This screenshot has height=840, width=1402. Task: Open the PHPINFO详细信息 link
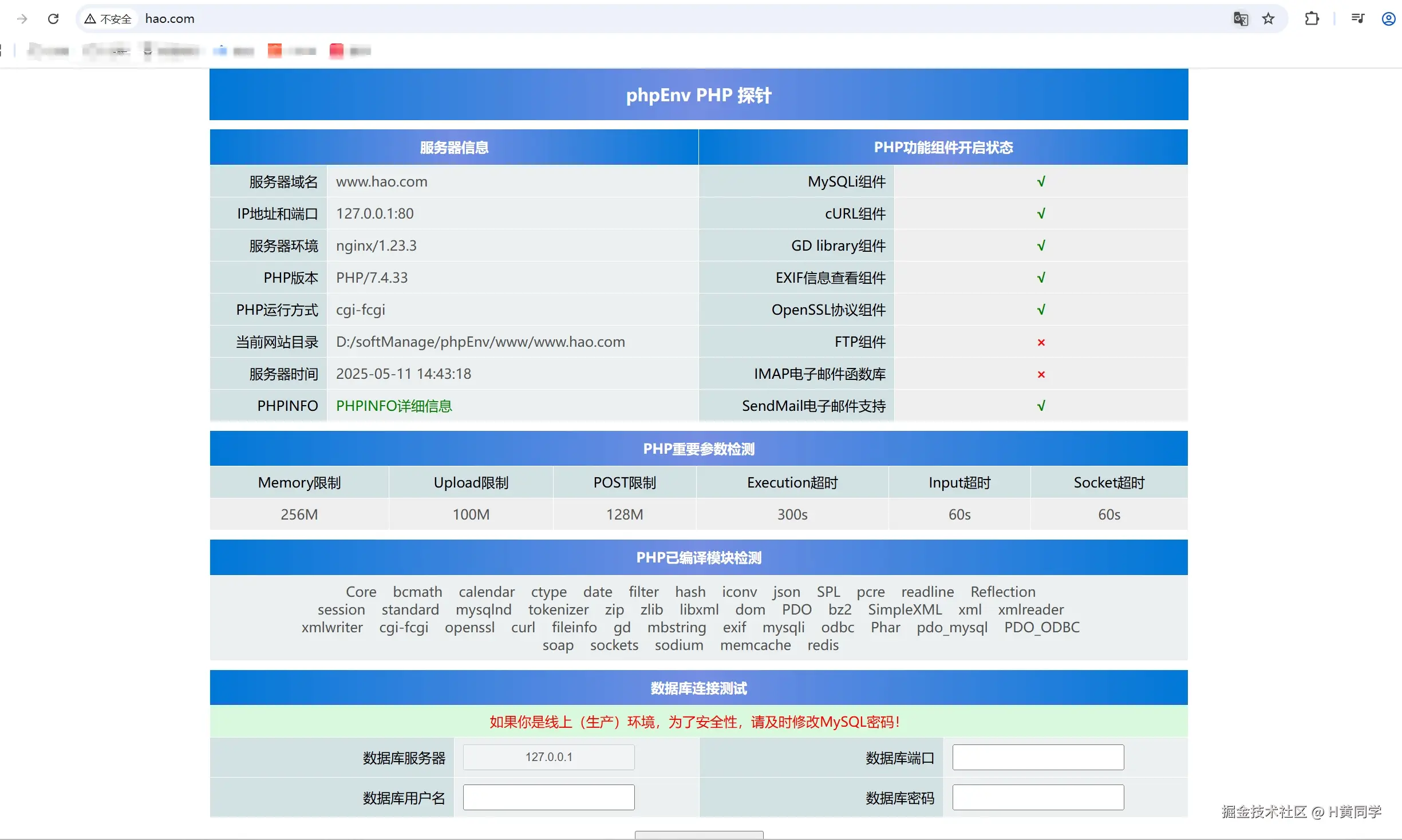(394, 406)
